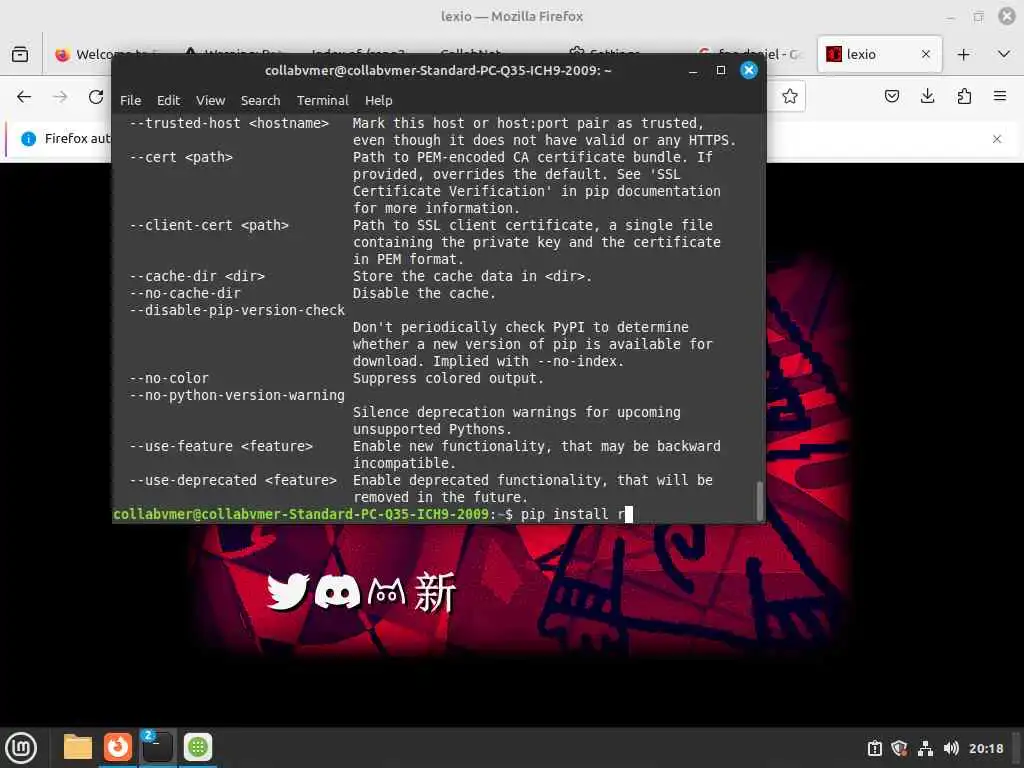Open the Linux Mint start menu
Viewport: 1024px width, 768px height.
[x=21, y=748]
